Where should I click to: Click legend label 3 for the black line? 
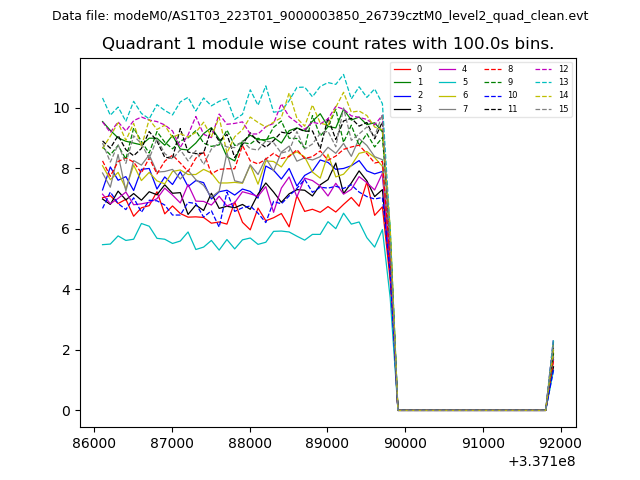(x=419, y=108)
